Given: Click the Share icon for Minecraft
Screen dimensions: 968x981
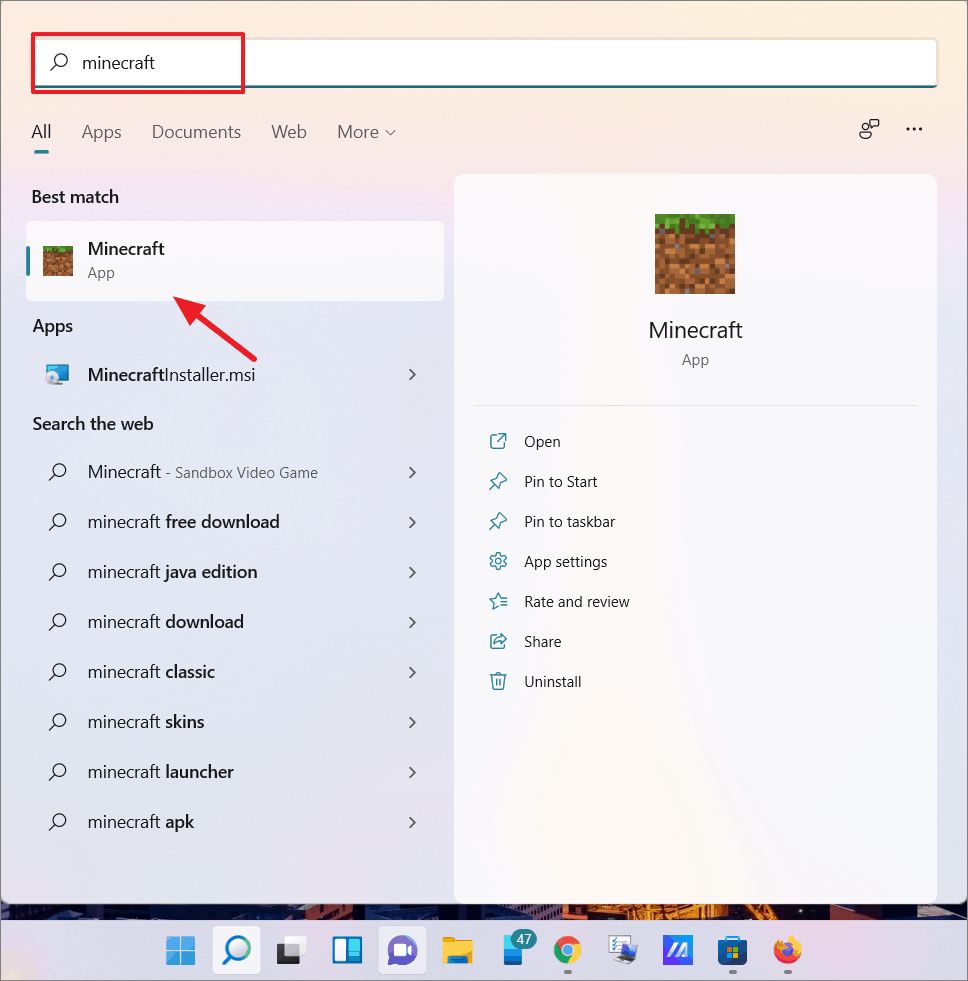Looking at the screenshot, I should [x=499, y=641].
